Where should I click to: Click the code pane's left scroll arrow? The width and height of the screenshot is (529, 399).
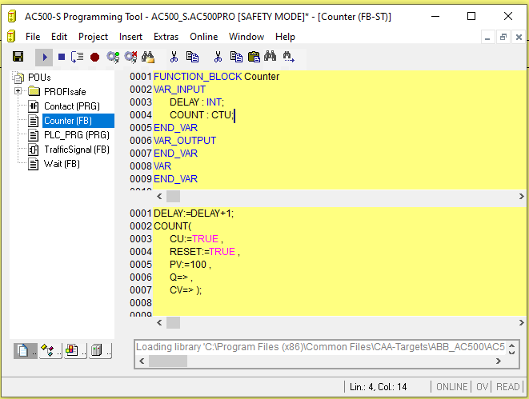[x=159, y=323]
